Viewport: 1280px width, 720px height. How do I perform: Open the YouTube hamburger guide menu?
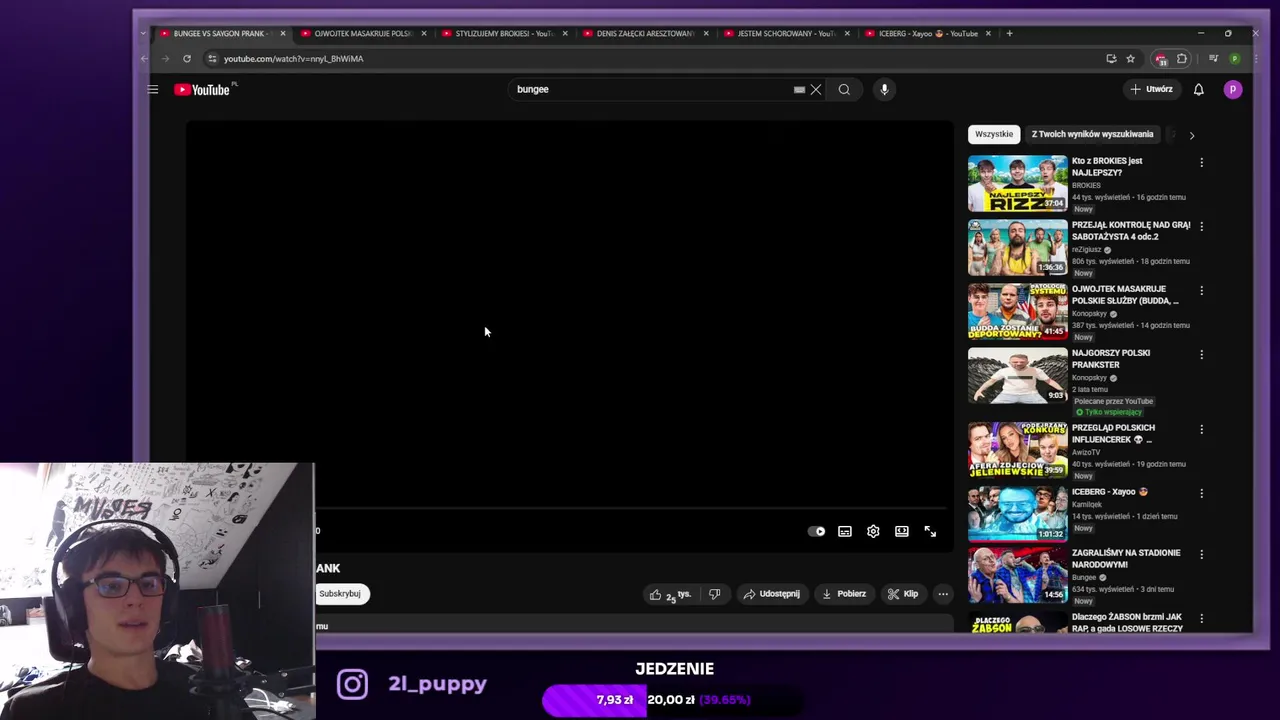pyautogui.click(x=153, y=89)
